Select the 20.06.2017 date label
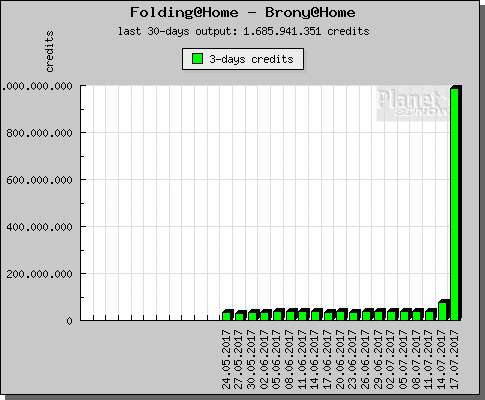Screen dimensions: 485x400 (x=340, y=359)
